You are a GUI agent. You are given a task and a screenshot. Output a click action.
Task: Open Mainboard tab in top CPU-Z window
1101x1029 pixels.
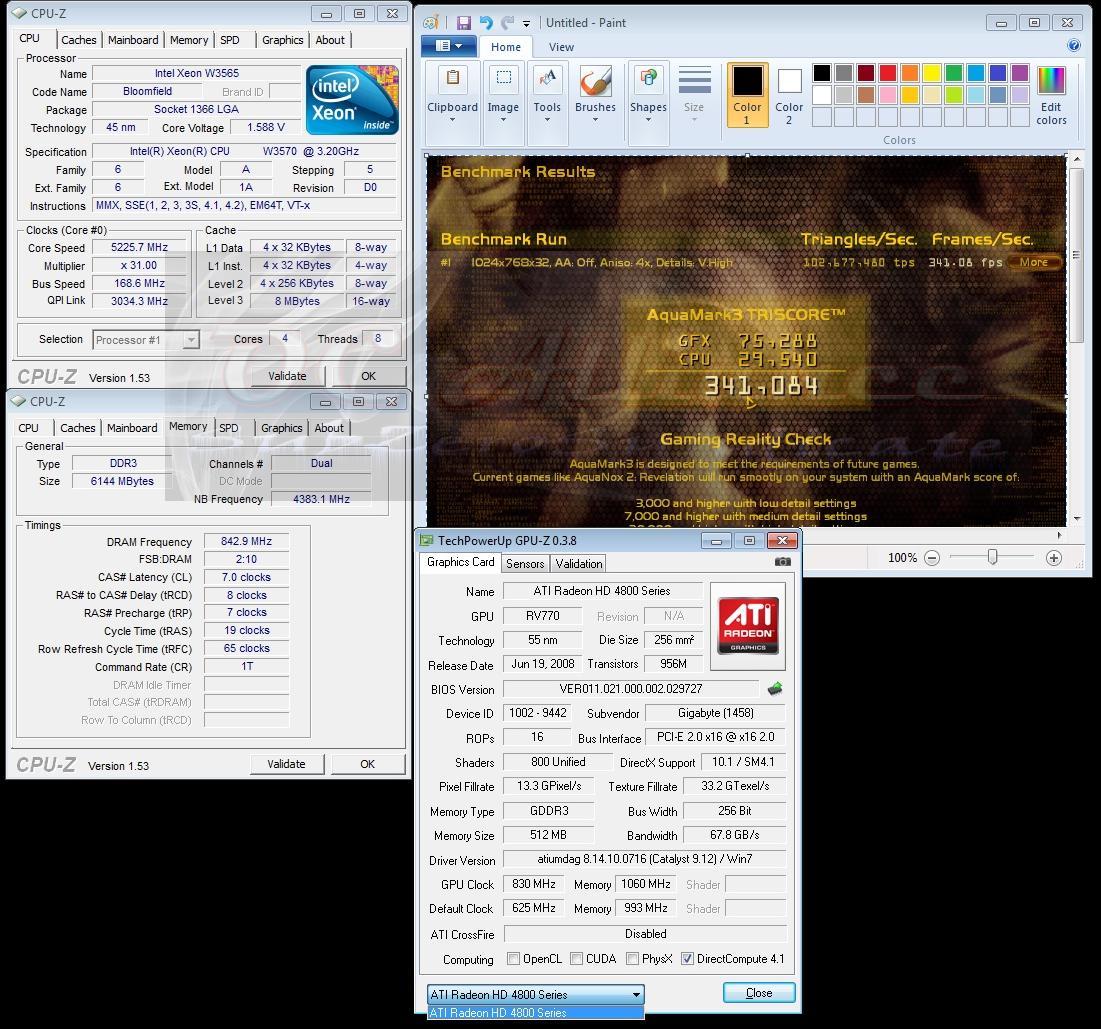coord(133,40)
